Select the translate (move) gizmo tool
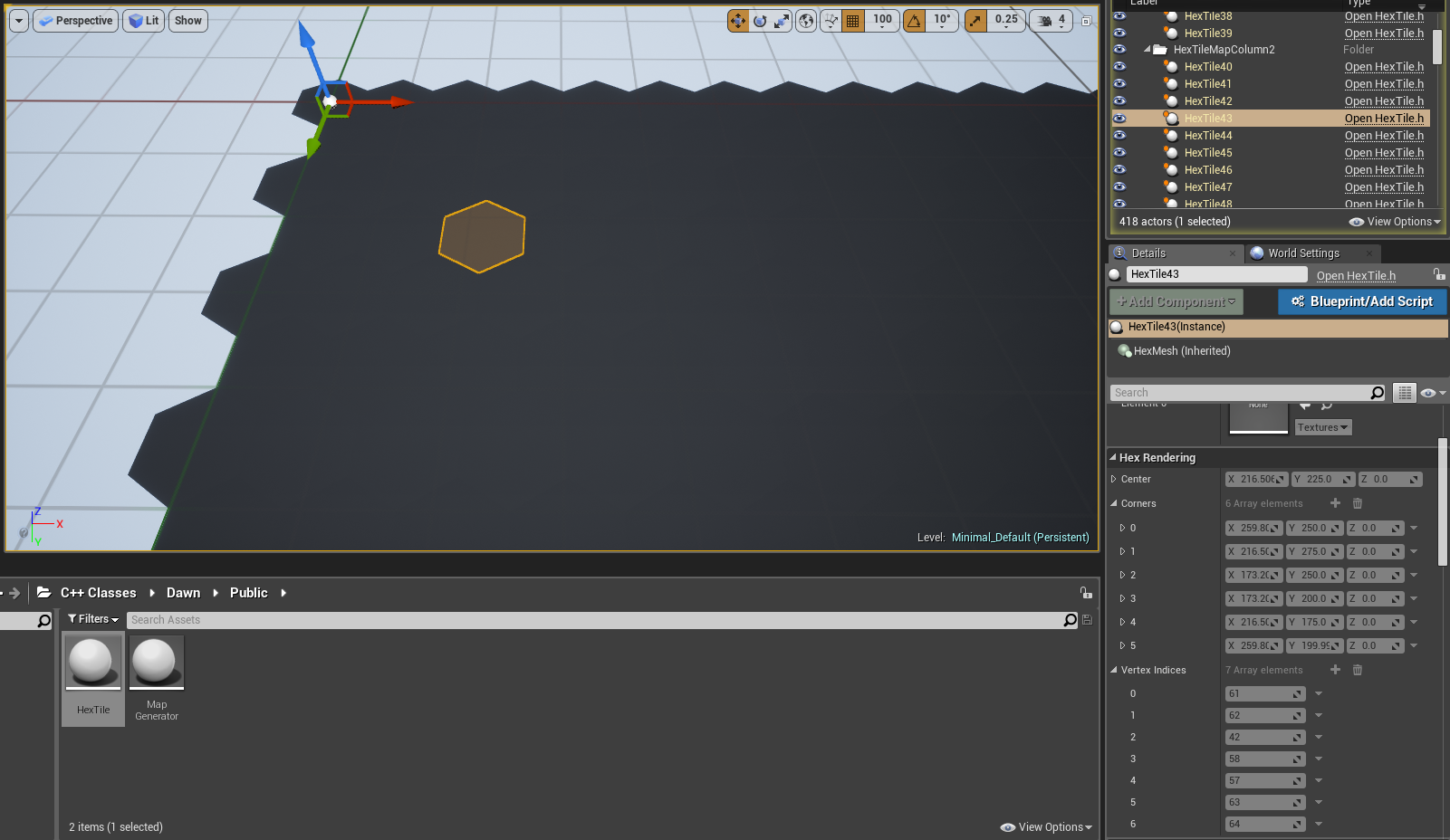 tap(738, 21)
